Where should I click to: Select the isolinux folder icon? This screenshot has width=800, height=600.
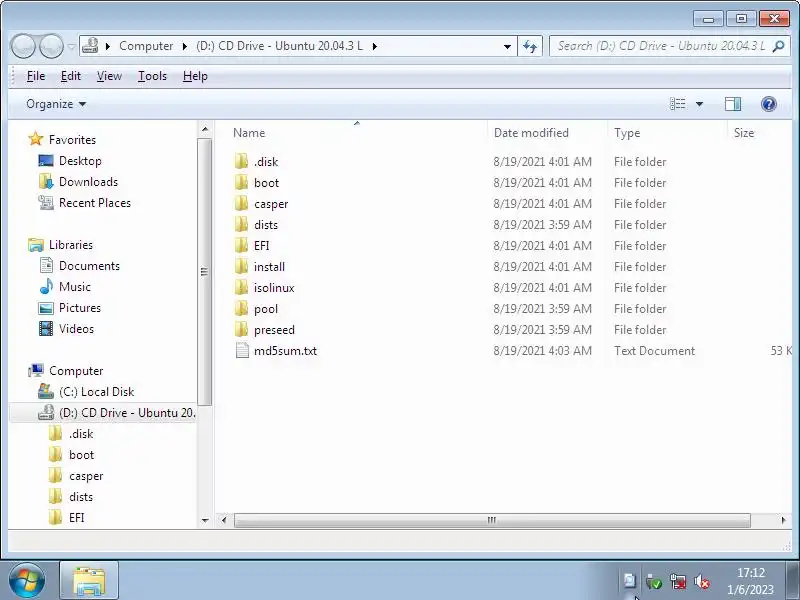click(x=242, y=287)
